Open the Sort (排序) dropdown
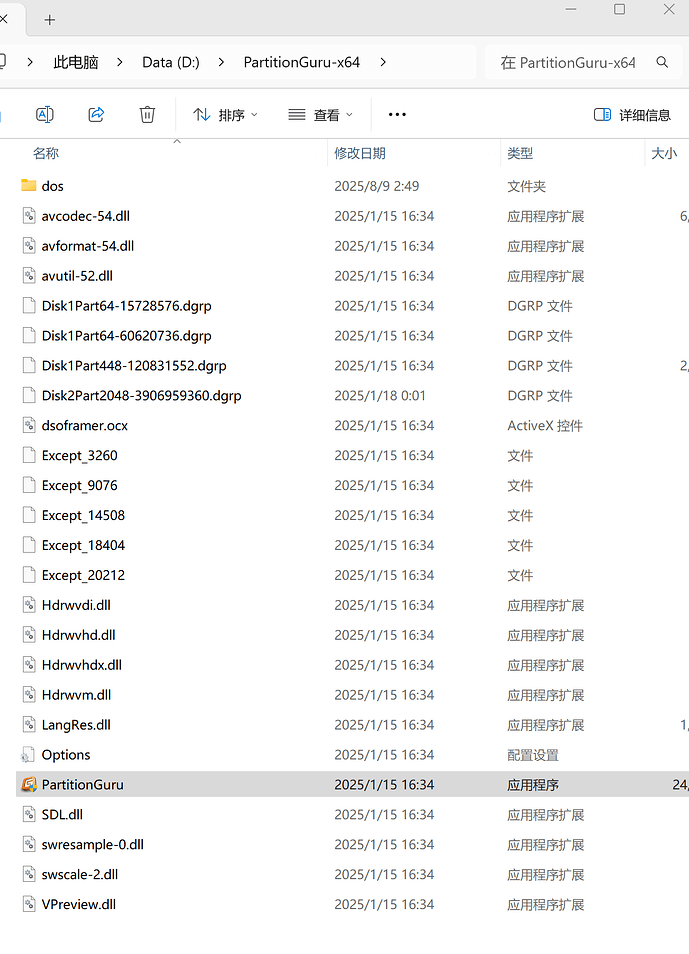689x954 pixels. click(225, 114)
